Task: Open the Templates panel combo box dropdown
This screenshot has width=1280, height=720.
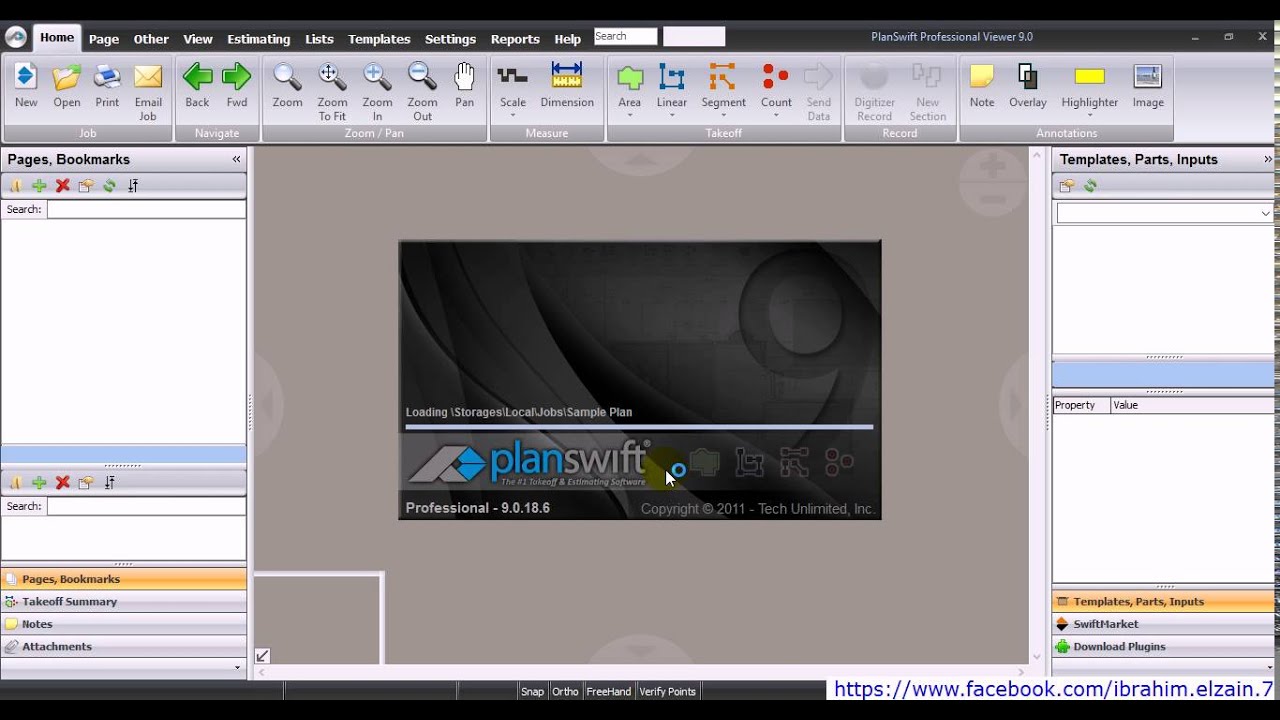Action: 1265,213
